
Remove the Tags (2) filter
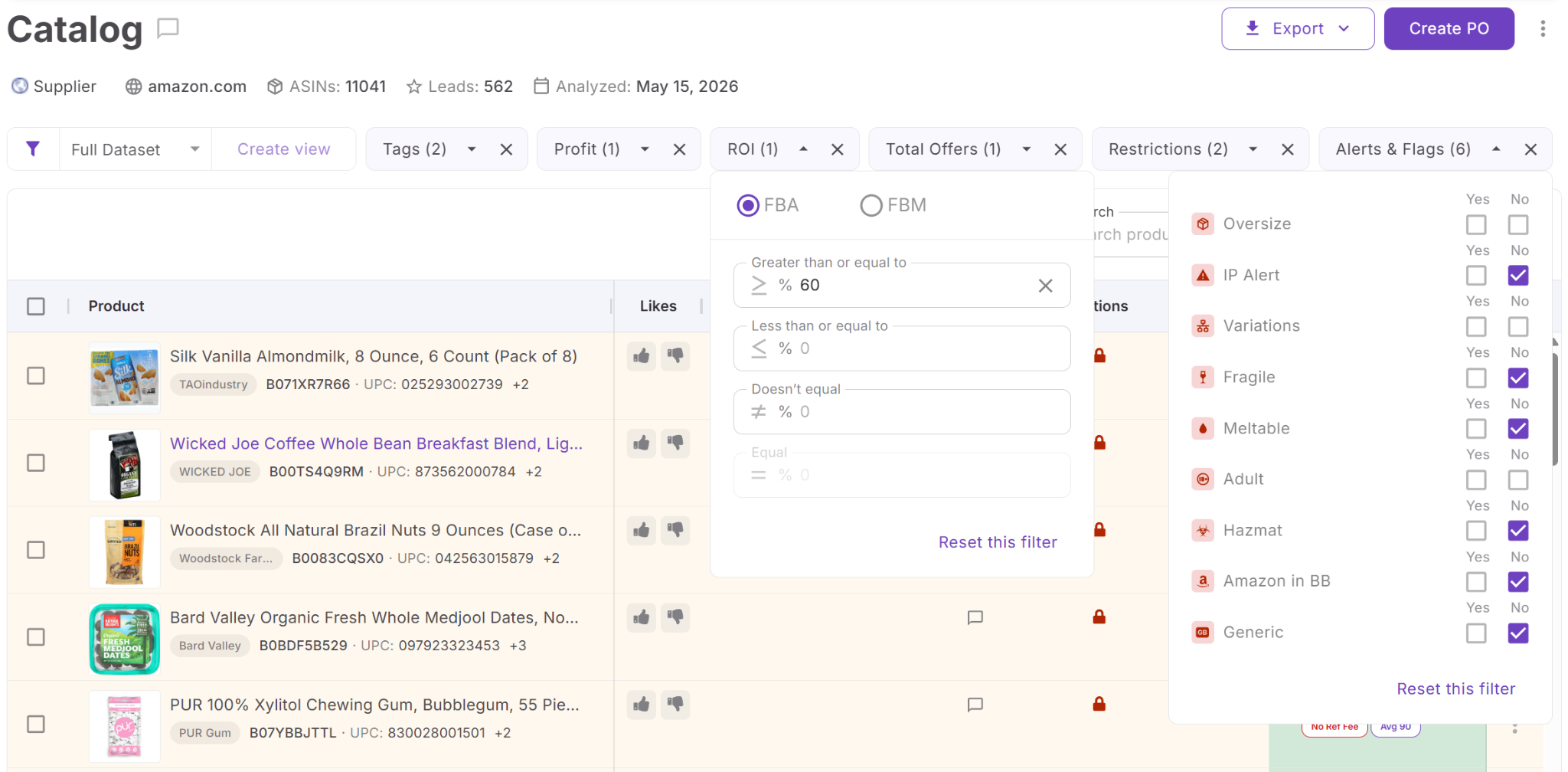click(506, 149)
